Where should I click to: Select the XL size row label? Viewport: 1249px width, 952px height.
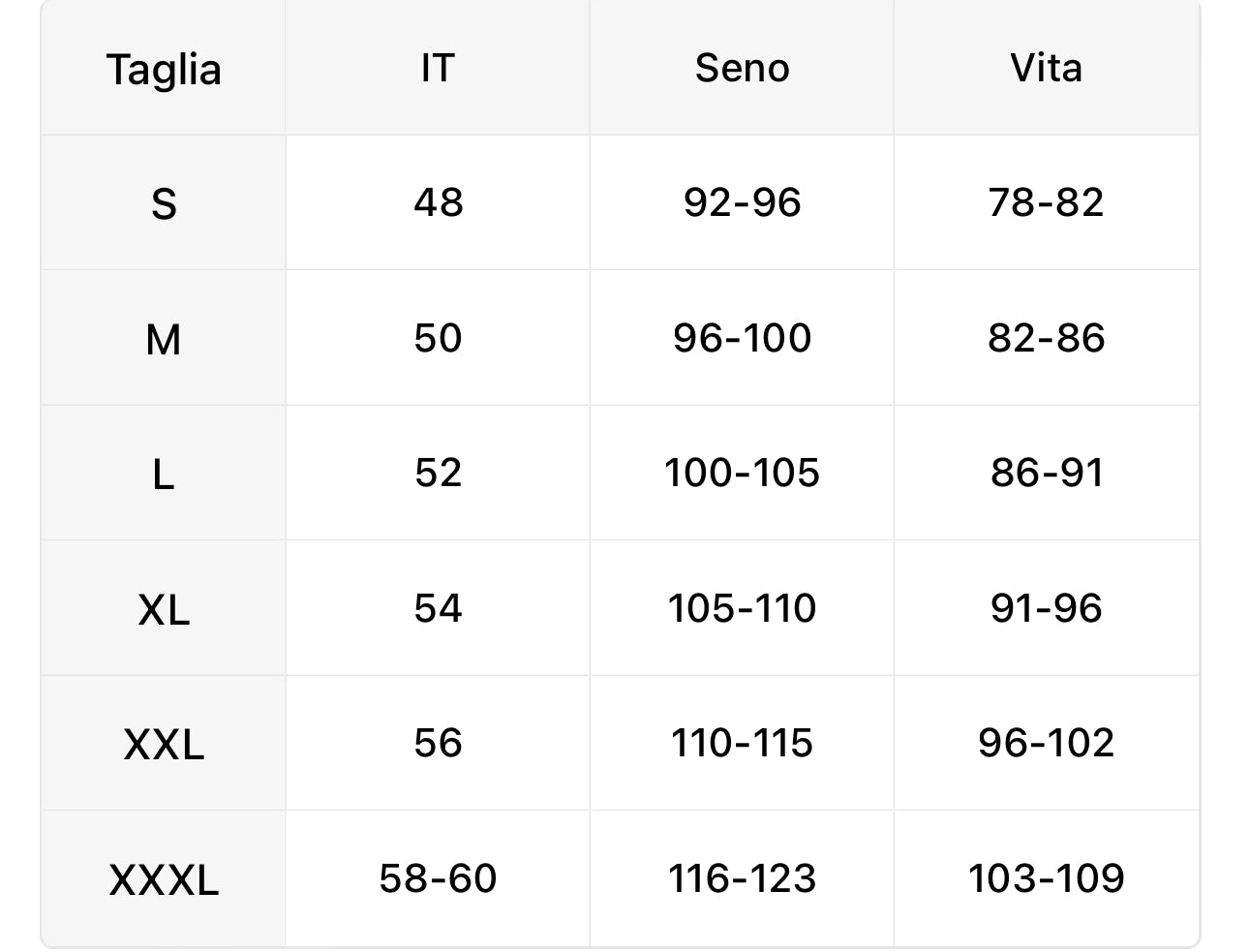(164, 609)
